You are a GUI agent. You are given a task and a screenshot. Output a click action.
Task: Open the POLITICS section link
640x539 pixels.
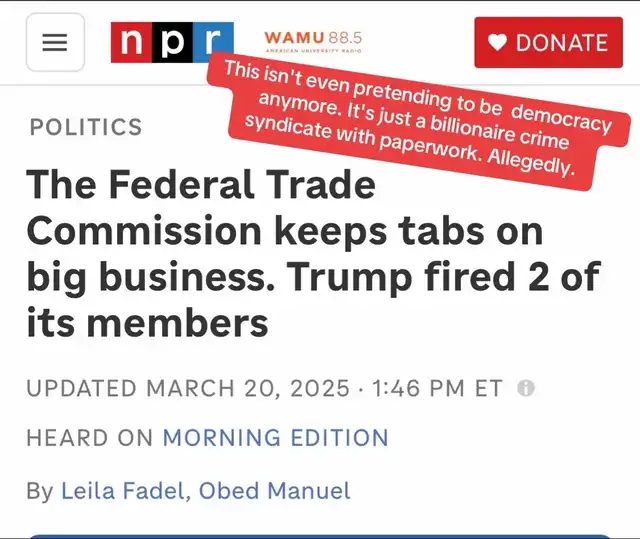pos(86,126)
